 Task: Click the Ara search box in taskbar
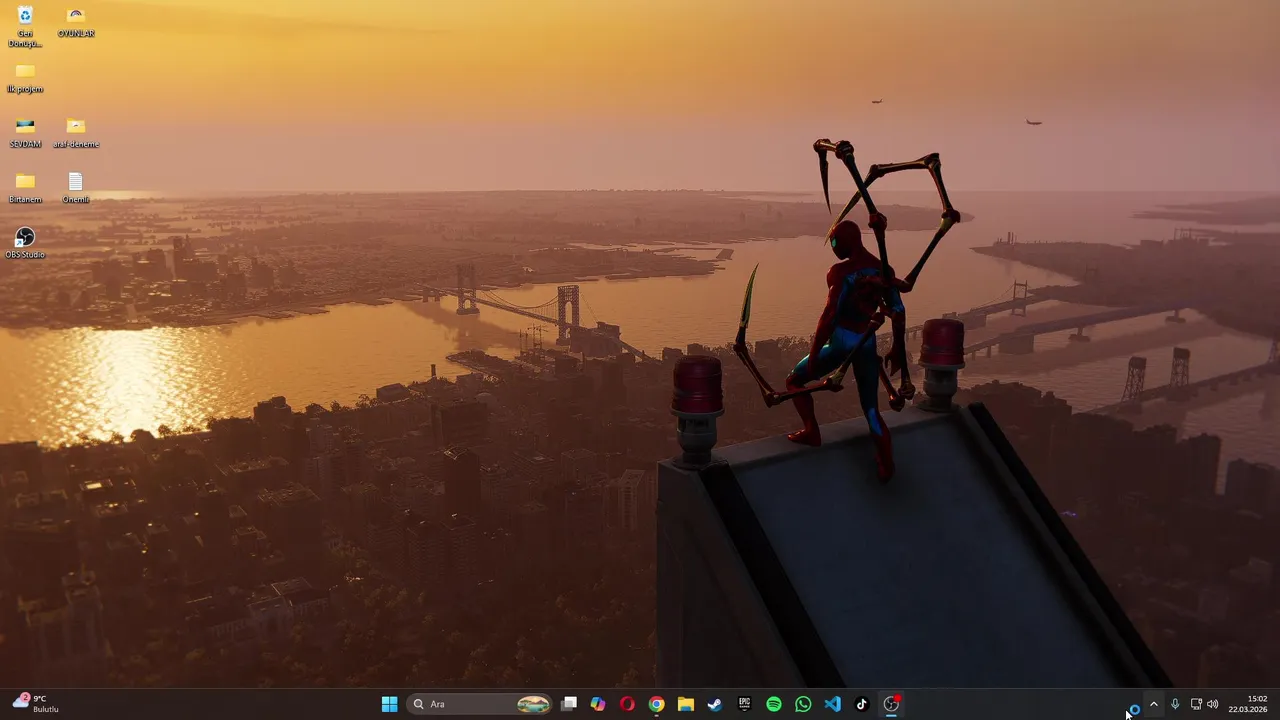(x=481, y=704)
